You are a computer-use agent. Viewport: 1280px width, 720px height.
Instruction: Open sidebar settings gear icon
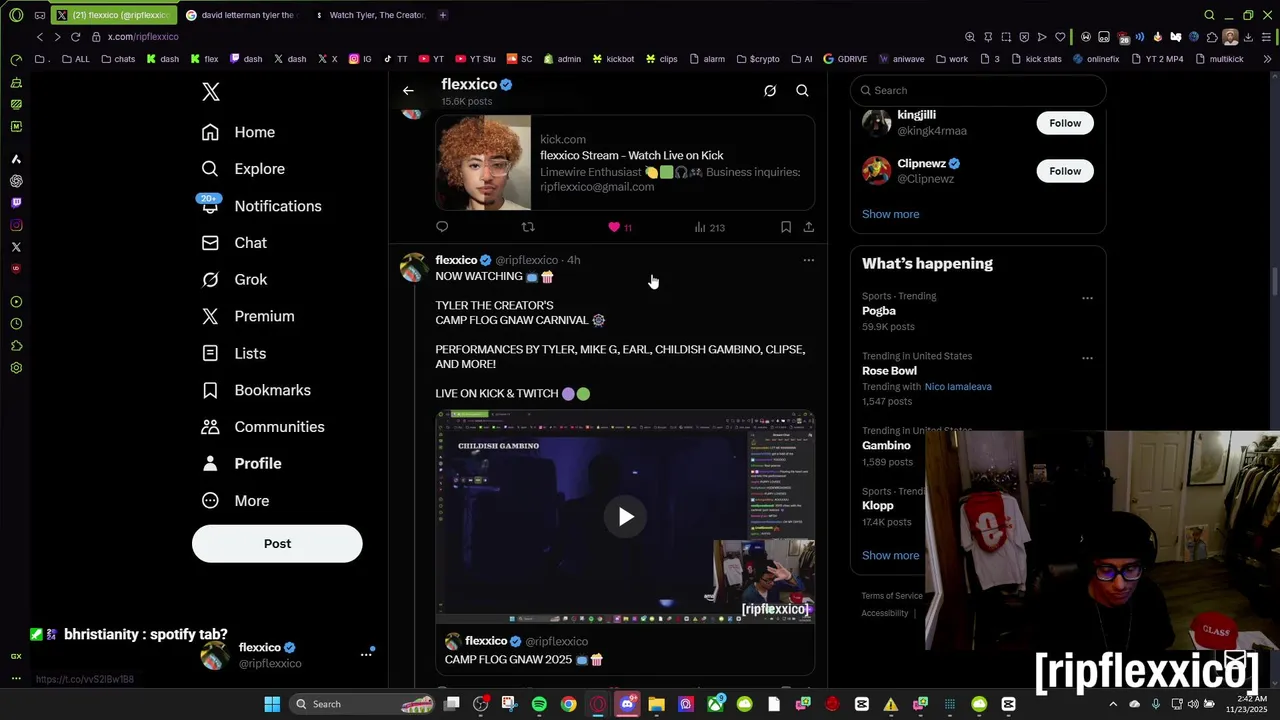(16, 368)
